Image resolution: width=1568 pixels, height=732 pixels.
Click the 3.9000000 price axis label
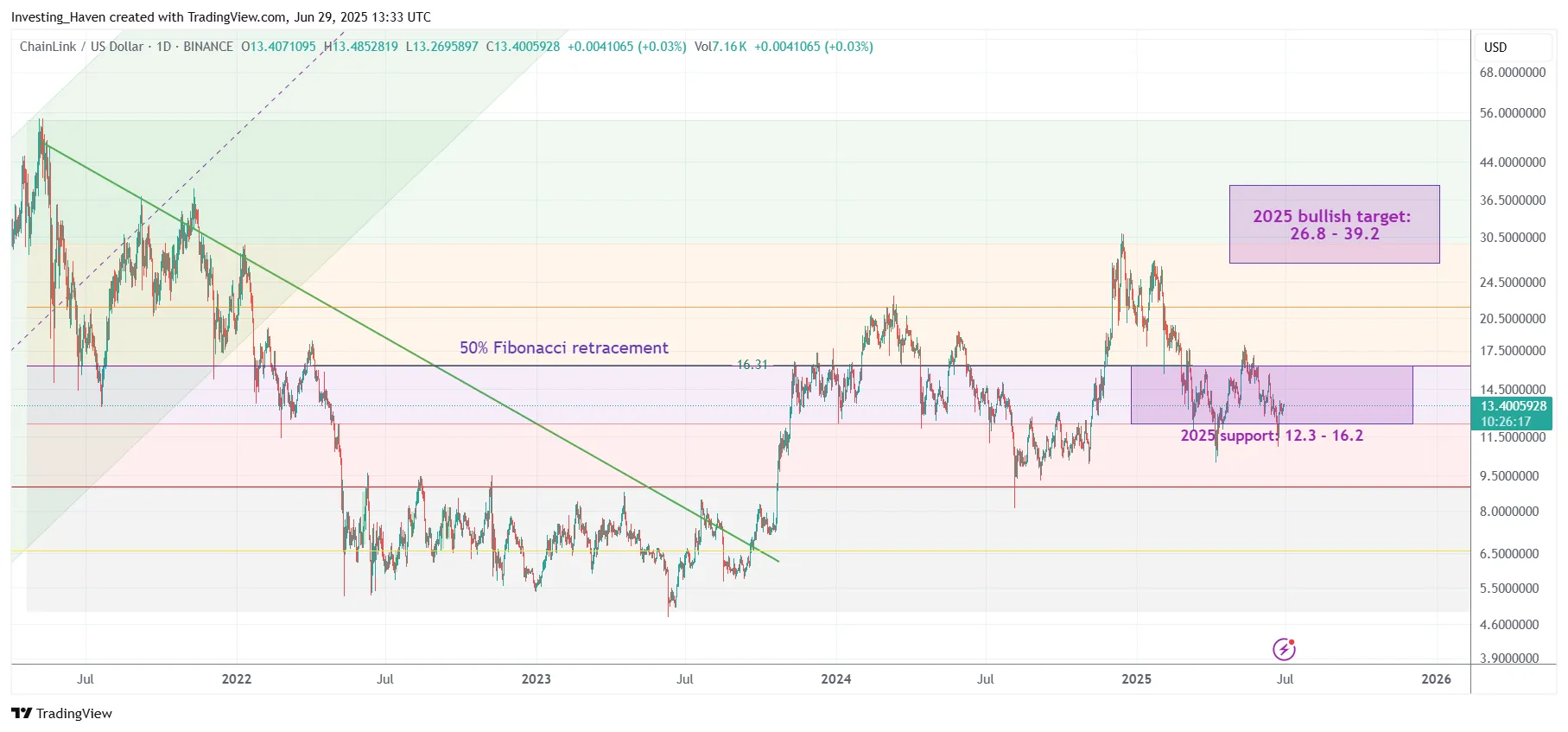click(1508, 658)
